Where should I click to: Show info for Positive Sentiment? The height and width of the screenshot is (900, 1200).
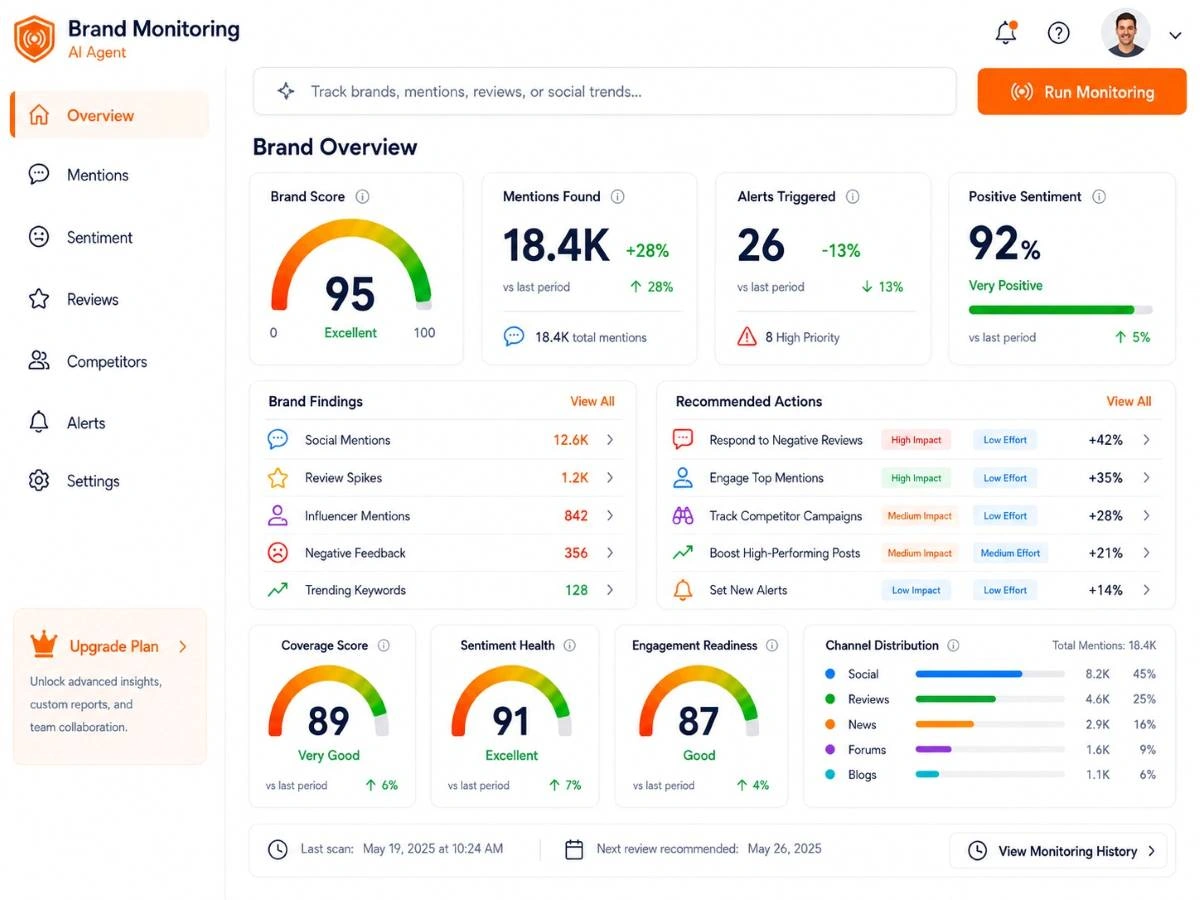point(1099,197)
